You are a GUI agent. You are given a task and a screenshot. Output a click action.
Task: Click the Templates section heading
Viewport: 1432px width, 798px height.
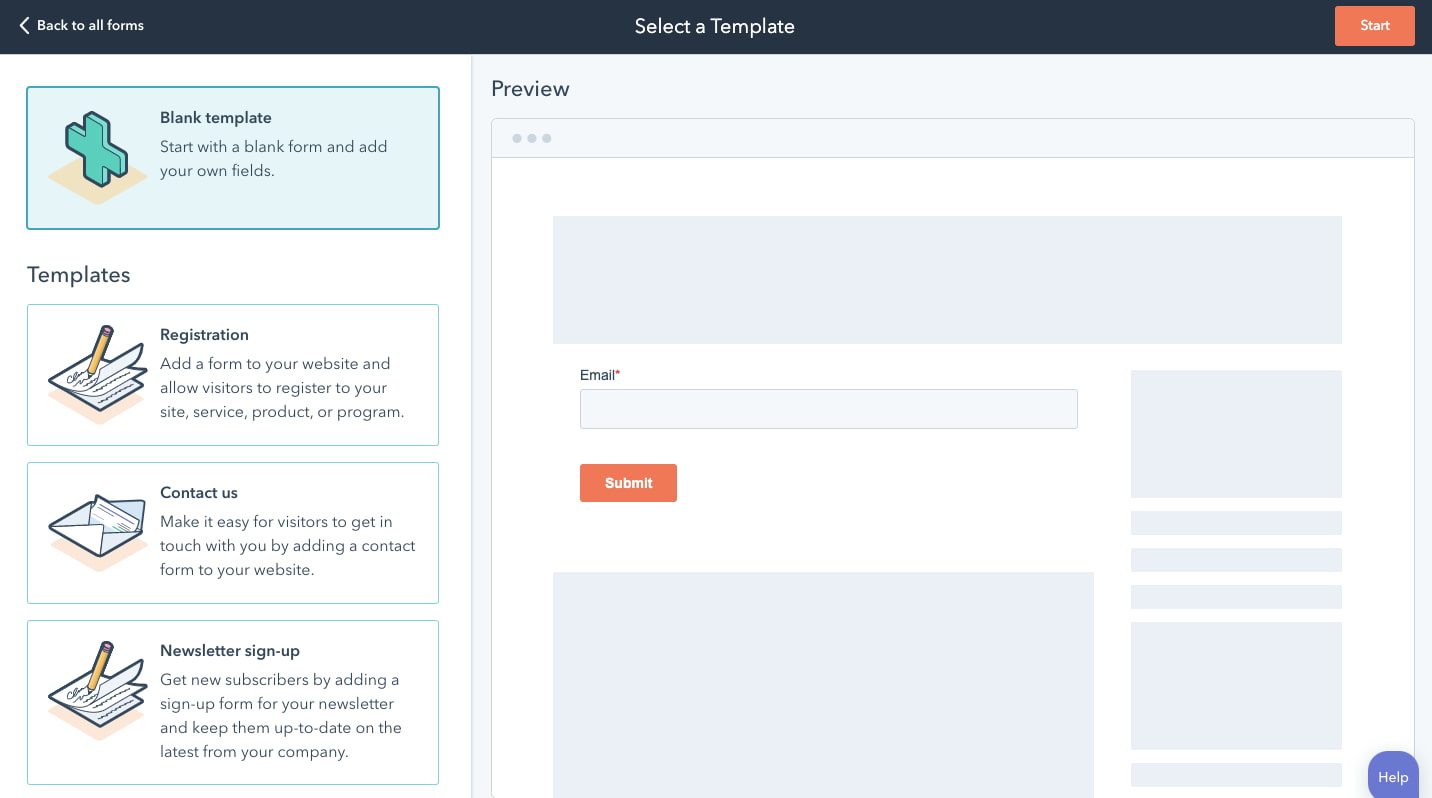79,275
